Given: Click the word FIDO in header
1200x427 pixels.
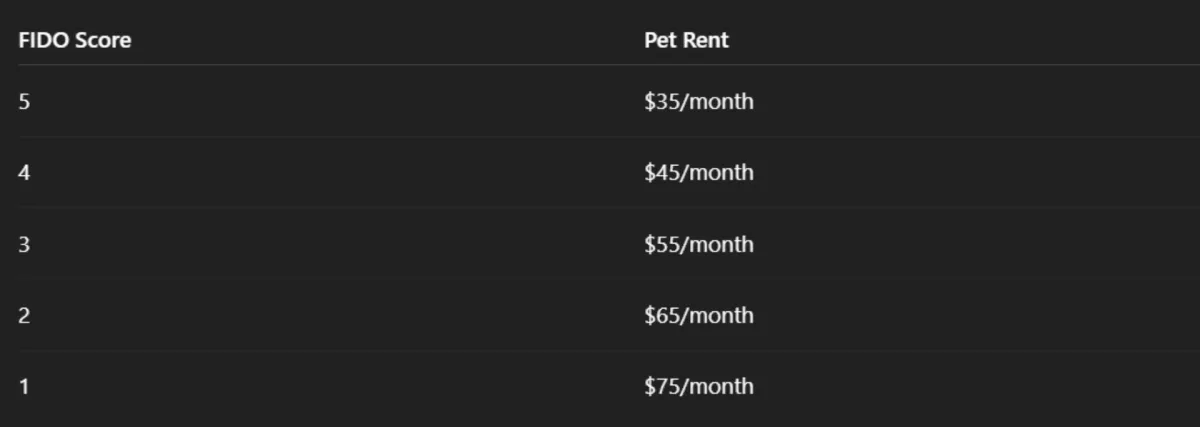Looking at the screenshot, I should pyautogui.click(x=45, y=41).
